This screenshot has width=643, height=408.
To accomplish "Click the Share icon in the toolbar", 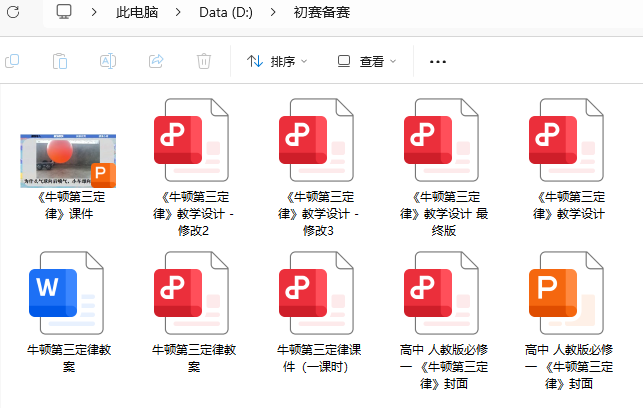I will (x=156, y=61).
